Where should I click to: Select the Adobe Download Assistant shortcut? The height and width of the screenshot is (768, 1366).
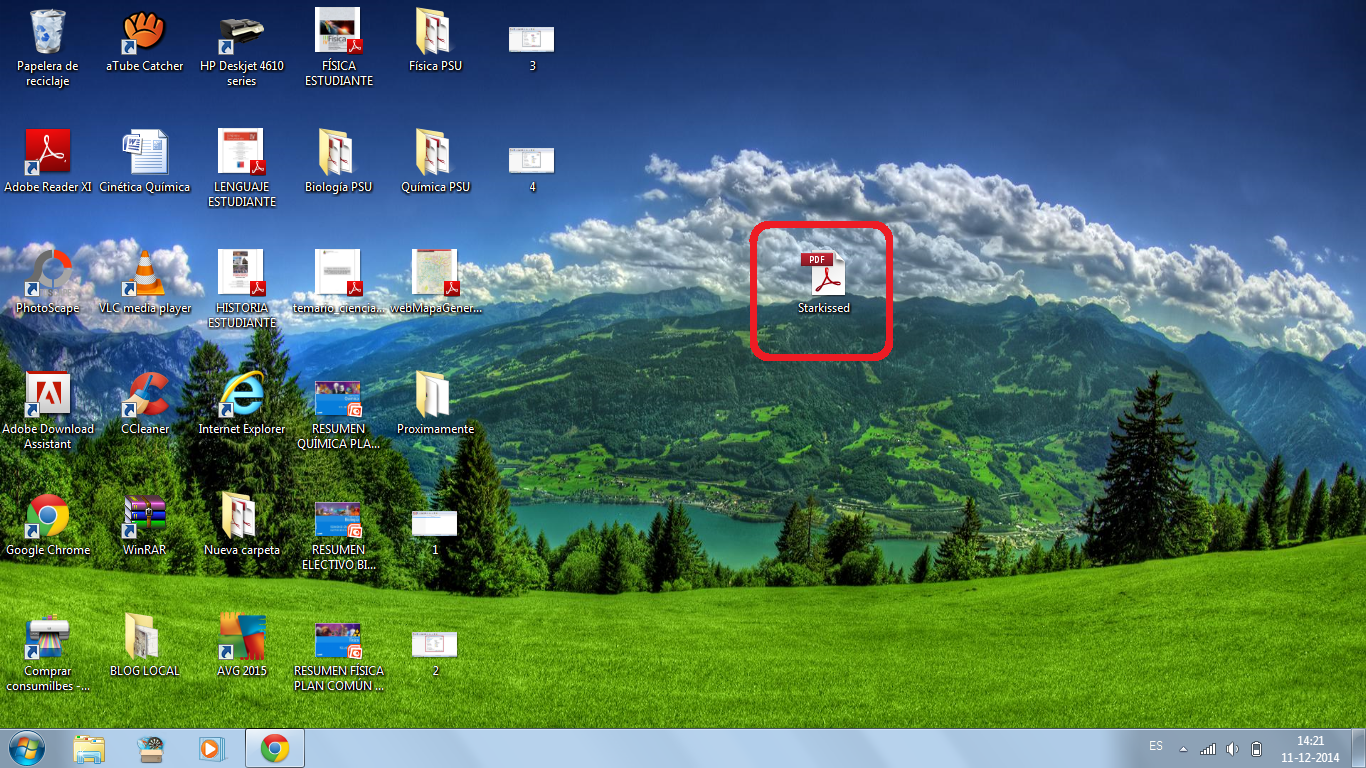47,410
